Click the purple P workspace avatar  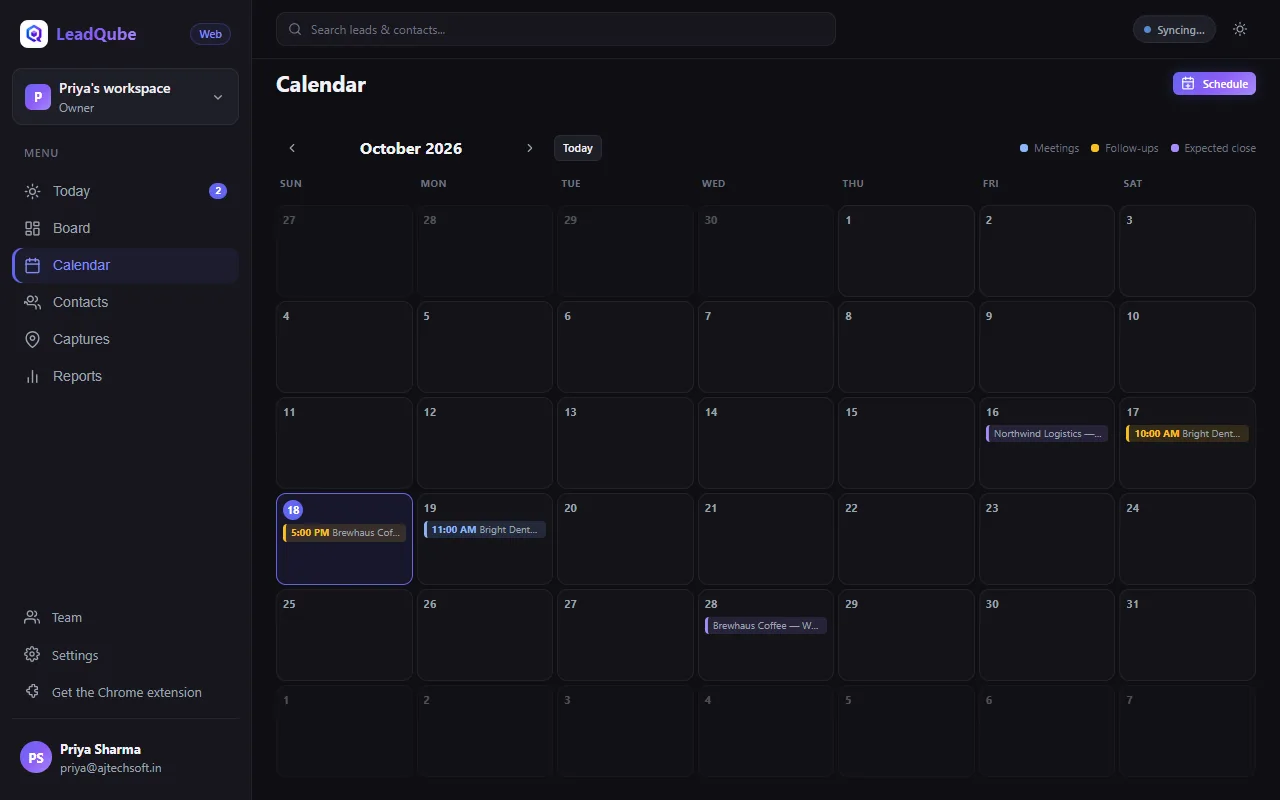pyautogui.click(x=38, y=97)
